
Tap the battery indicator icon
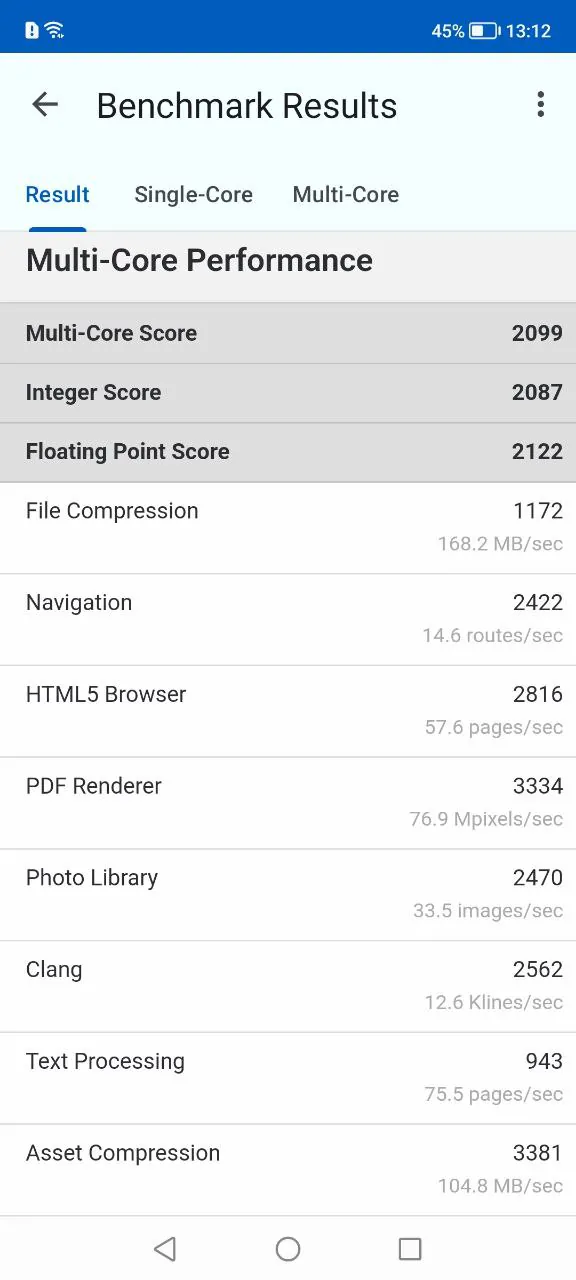[484, 31]
